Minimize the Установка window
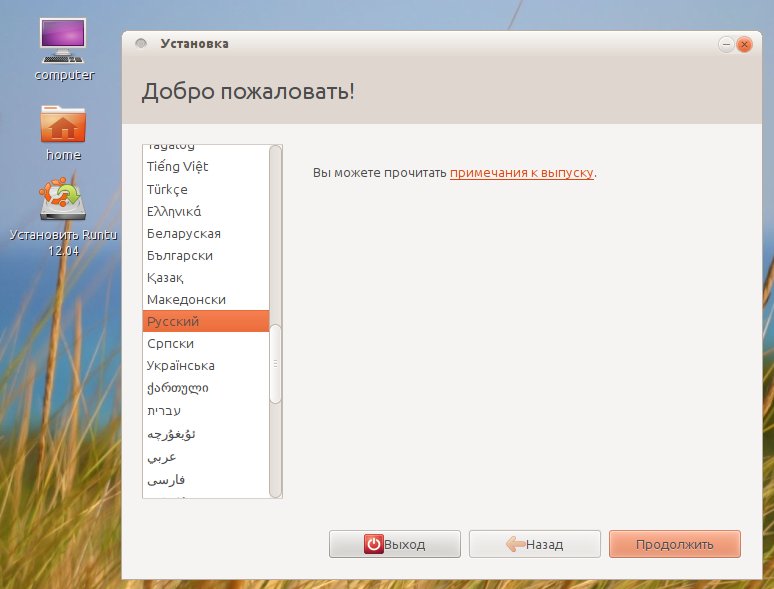 coord(726,44)
